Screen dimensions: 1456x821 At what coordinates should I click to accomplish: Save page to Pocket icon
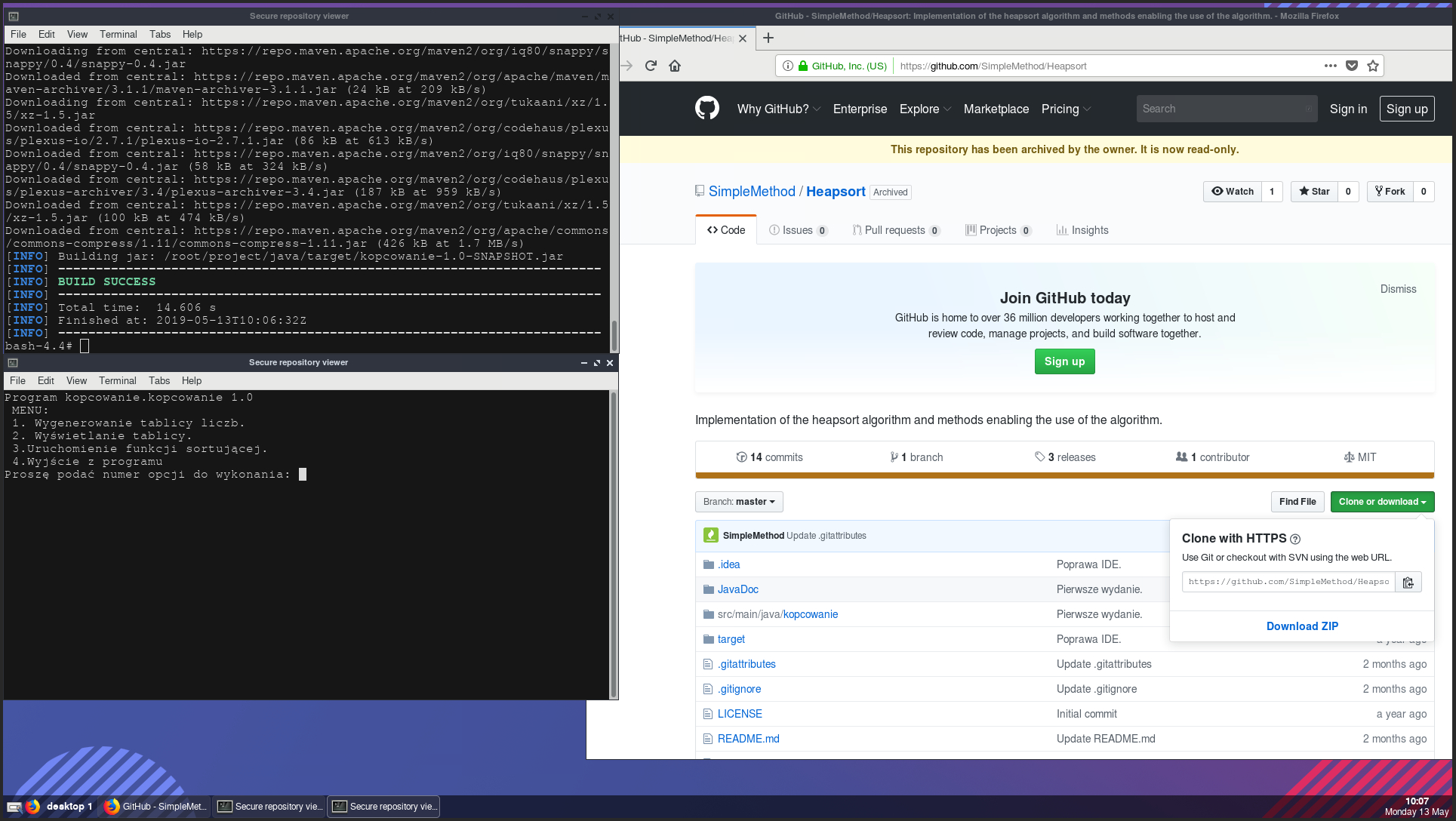[1352, 66]
